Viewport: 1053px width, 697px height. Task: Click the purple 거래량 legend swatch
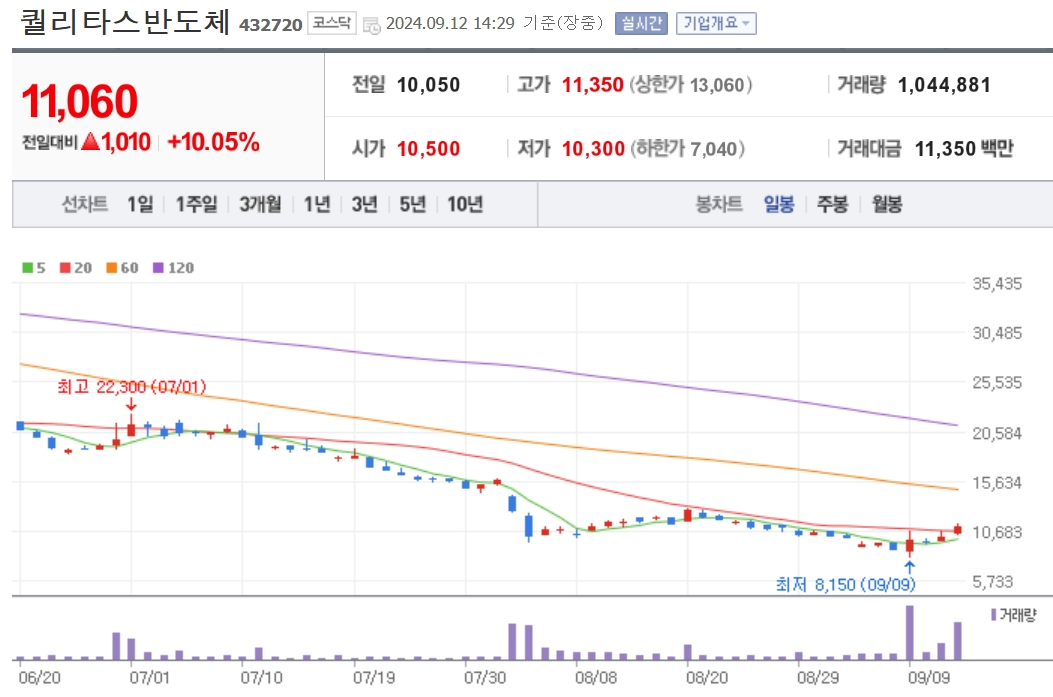click(994, 614)
